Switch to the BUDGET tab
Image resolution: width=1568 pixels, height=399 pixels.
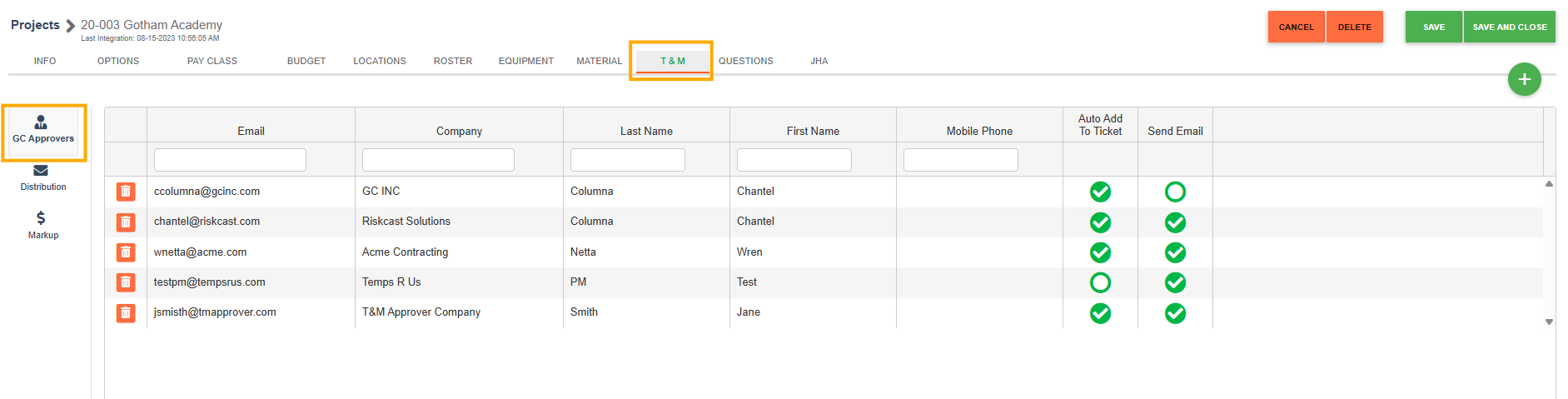pos(306,61)
